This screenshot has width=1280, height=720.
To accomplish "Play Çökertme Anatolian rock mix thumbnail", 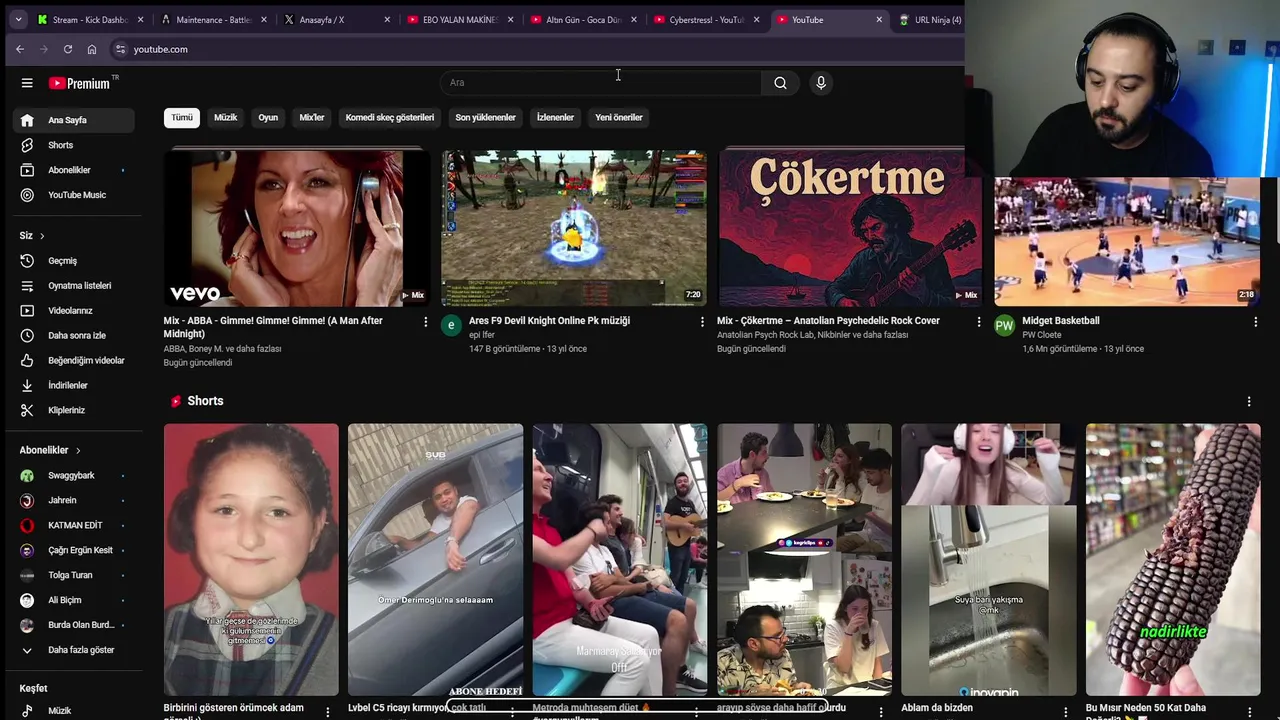I will [x=850, y=228].
